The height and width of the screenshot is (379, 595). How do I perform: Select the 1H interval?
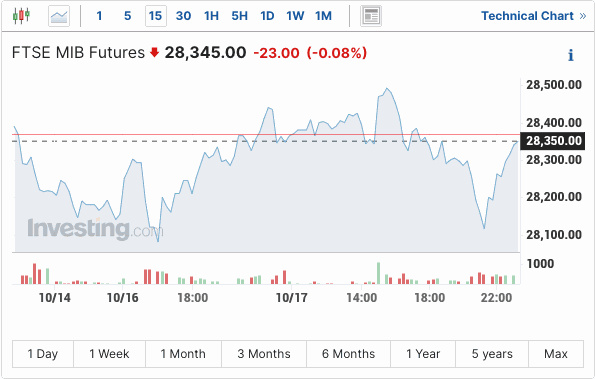[211, 16]
